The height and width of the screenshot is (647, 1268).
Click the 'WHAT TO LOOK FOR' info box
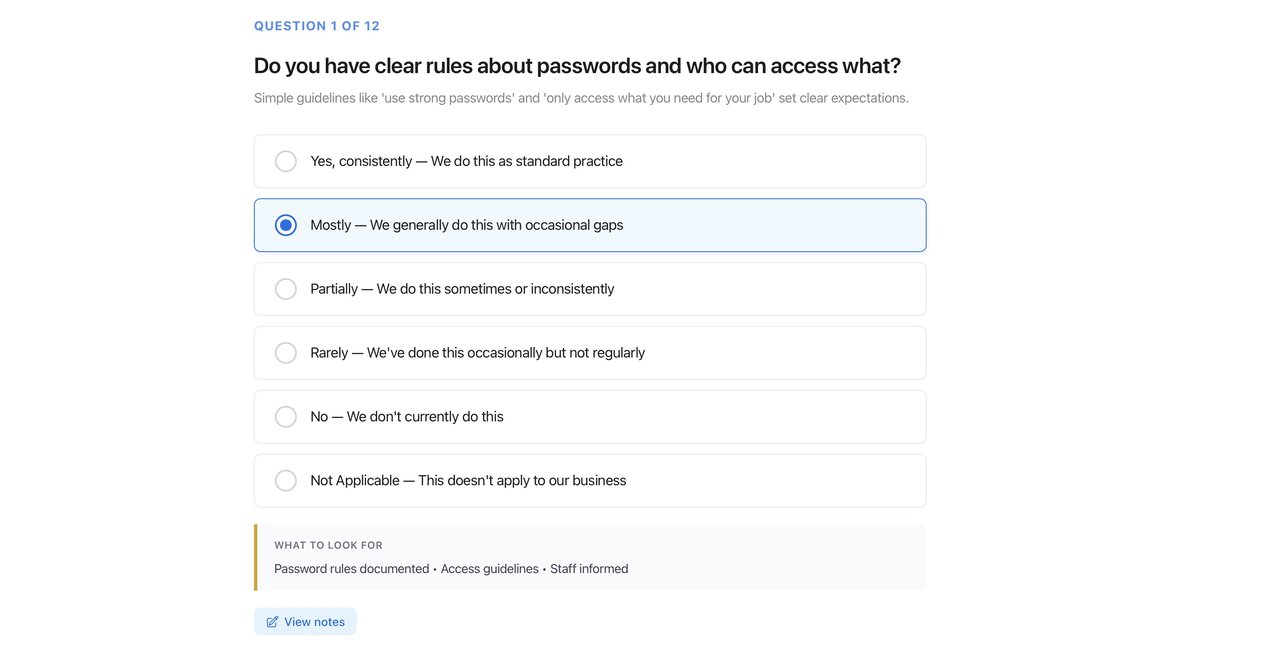tap(590, 556)
